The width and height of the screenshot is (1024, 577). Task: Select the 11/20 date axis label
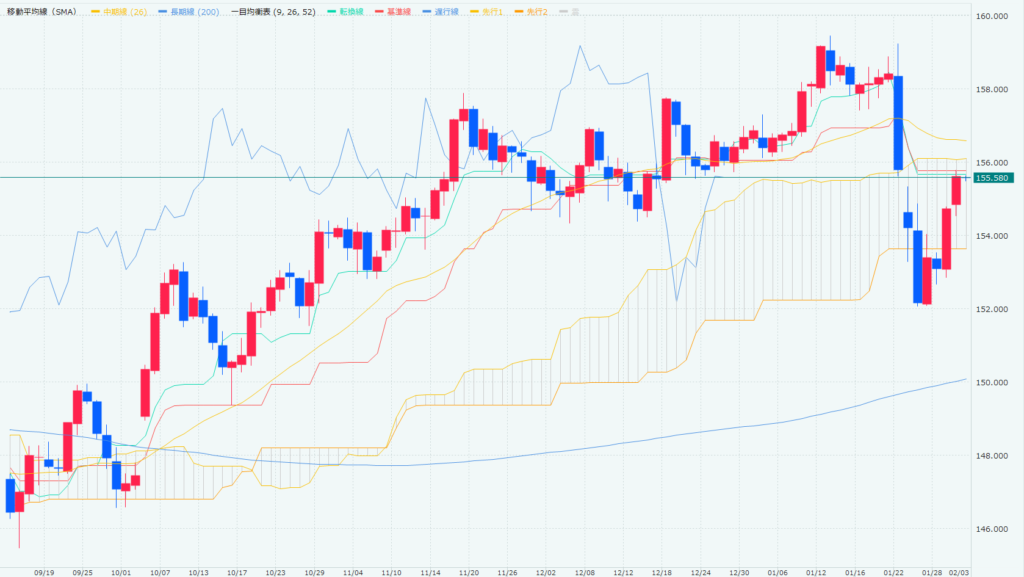(468, 572)
